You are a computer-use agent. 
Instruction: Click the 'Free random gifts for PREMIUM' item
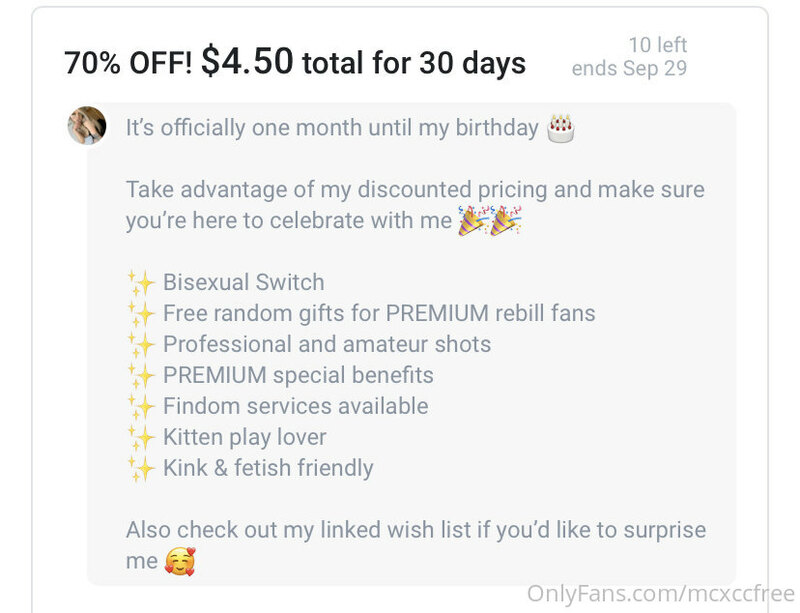pos(379,313)
